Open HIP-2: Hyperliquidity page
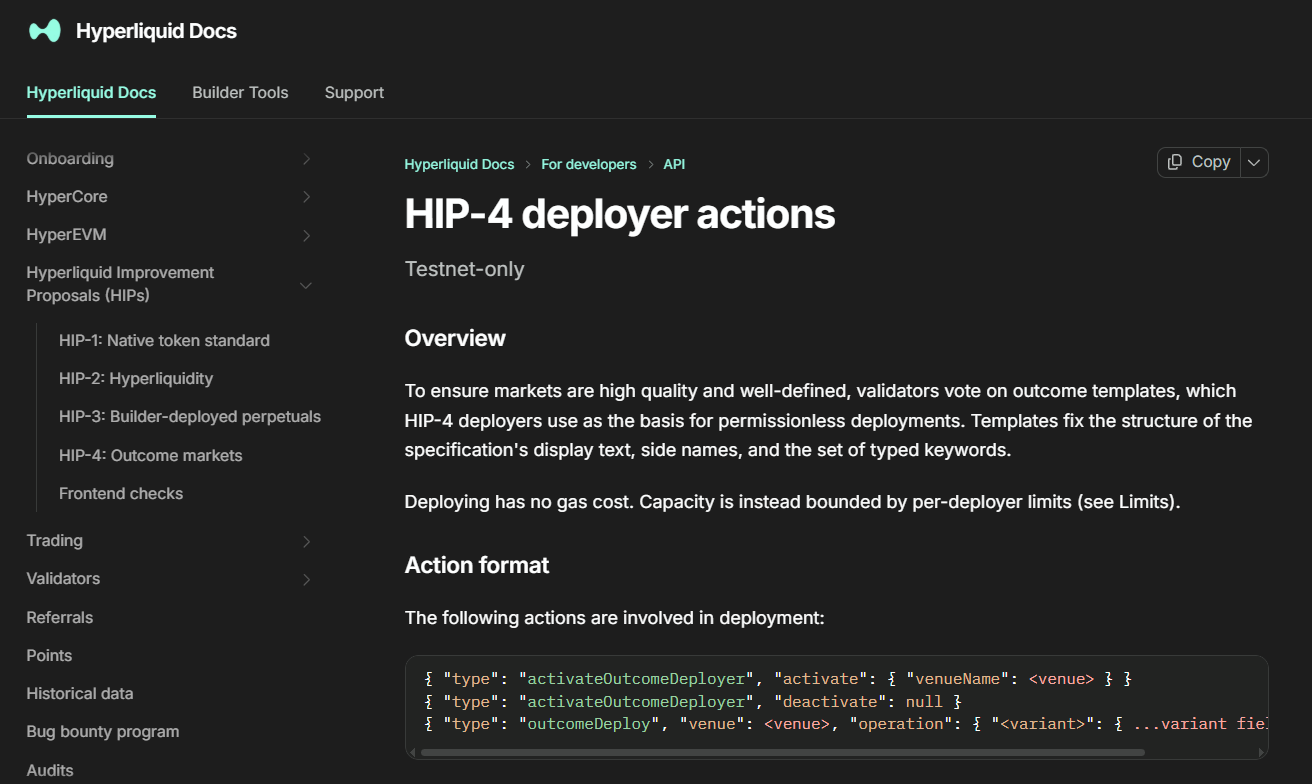Image resolution: width=1312 pixels, height=784 pixels. click(x=136, y=378)
